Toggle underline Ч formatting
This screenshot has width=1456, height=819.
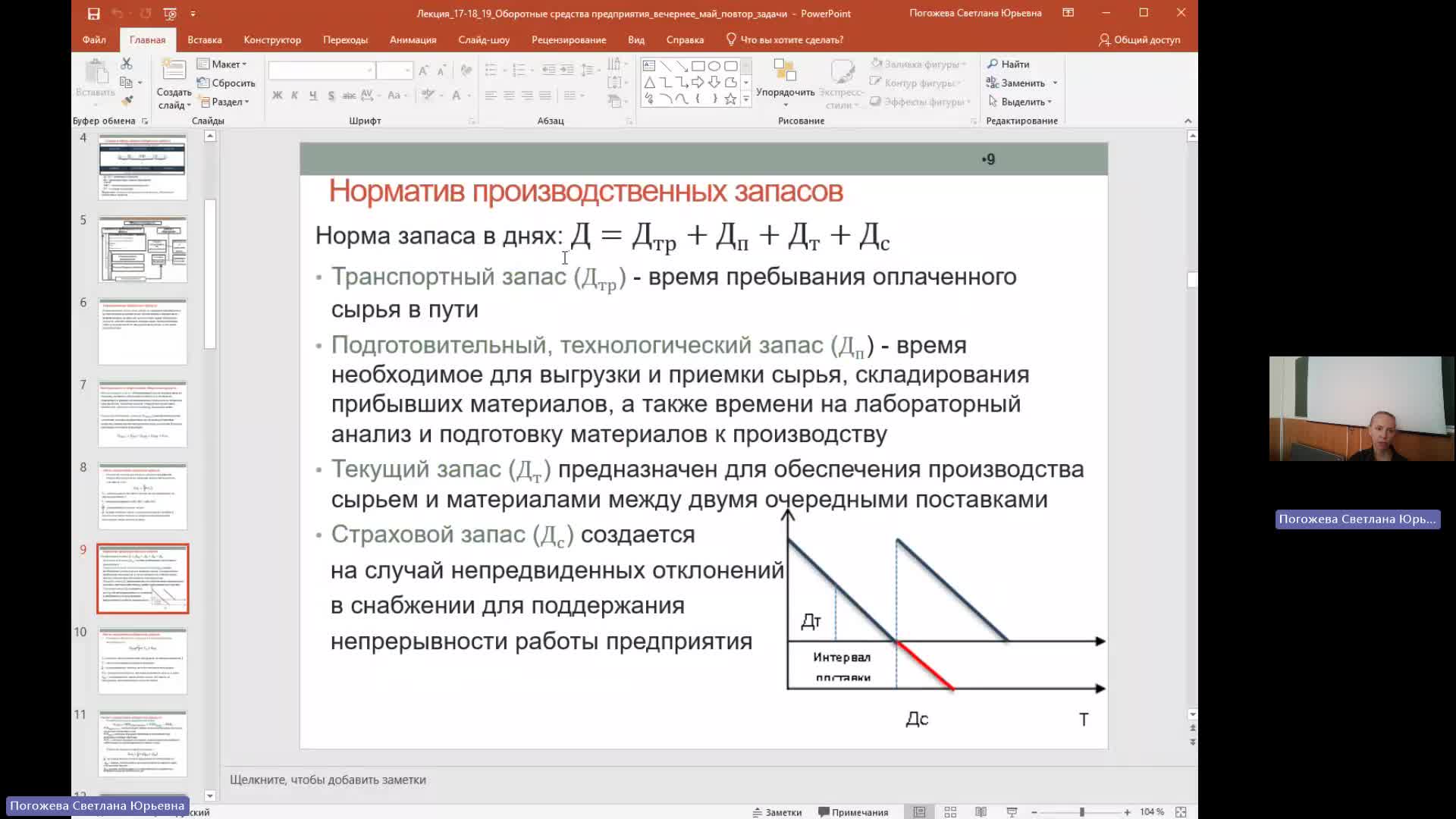tap(312, 96)
